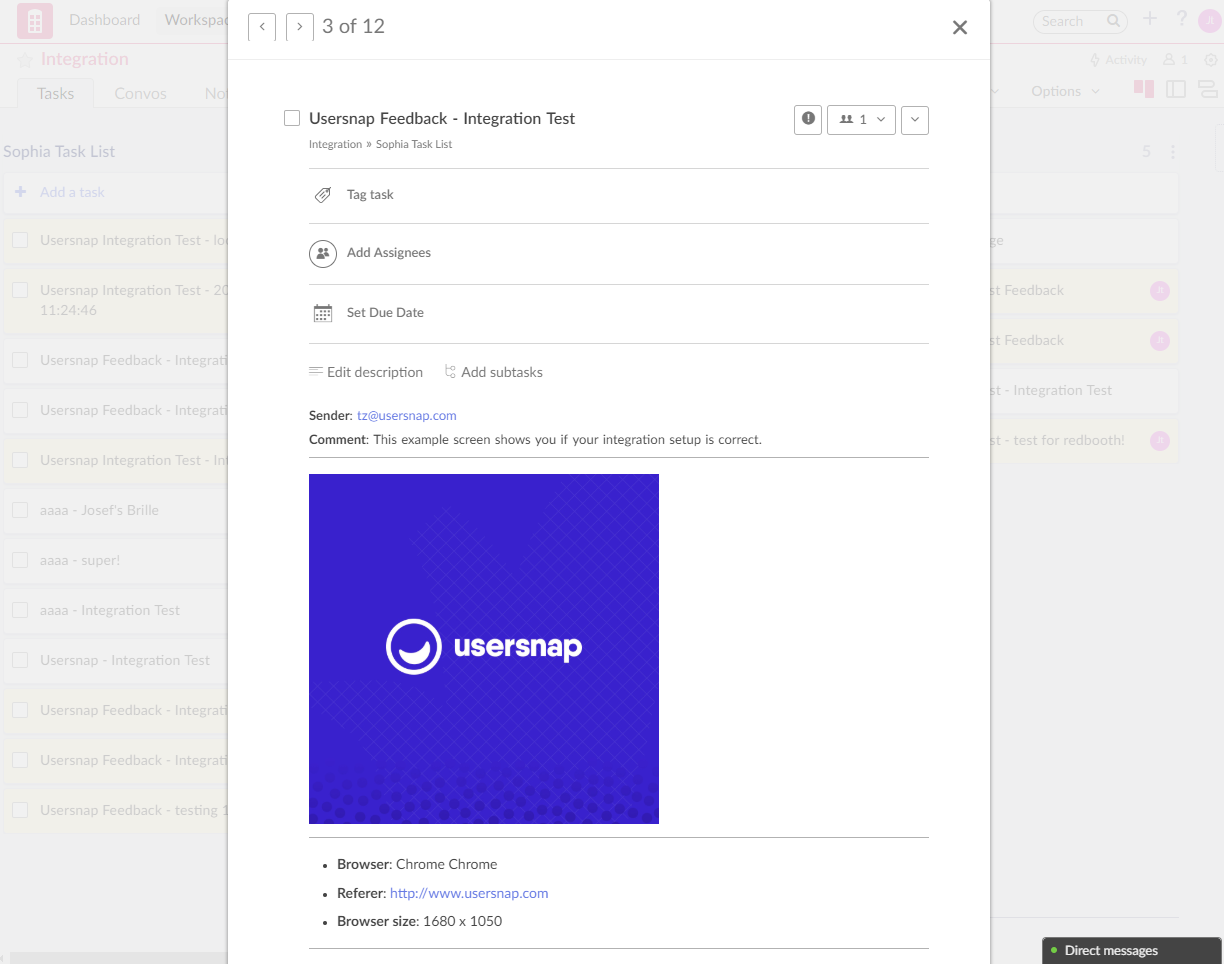This screenshot has height=964, width=1224.
Task: Open Direct messages panel
Action: (x=1132, y=950)
